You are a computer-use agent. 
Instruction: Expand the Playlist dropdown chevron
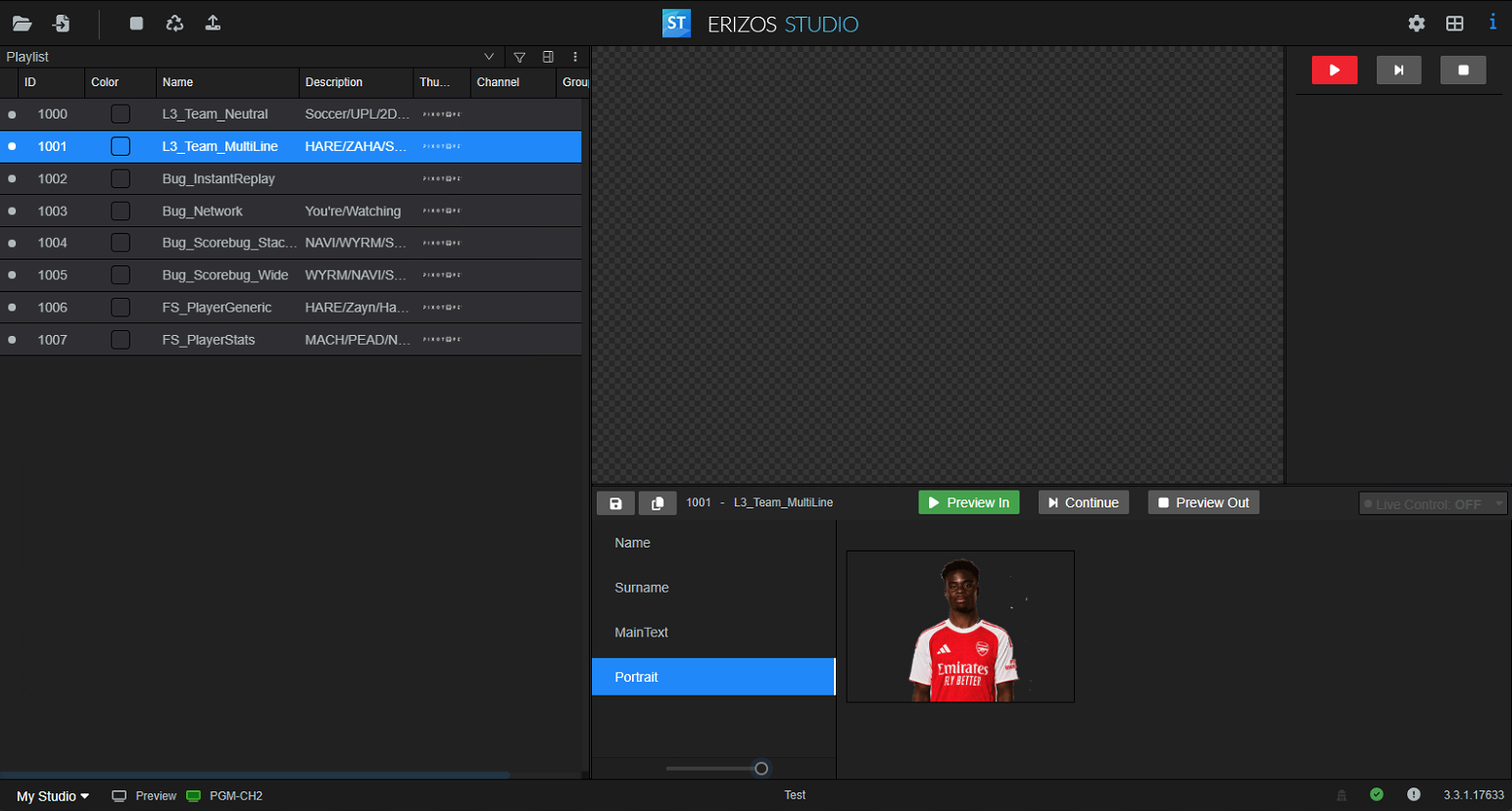pos(489,57)
